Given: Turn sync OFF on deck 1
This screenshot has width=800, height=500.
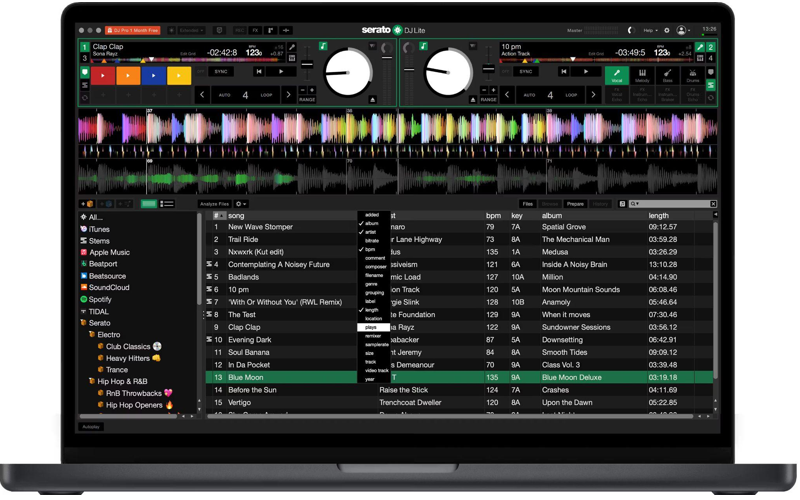Looking at the screenshot, I should point(201,72).
